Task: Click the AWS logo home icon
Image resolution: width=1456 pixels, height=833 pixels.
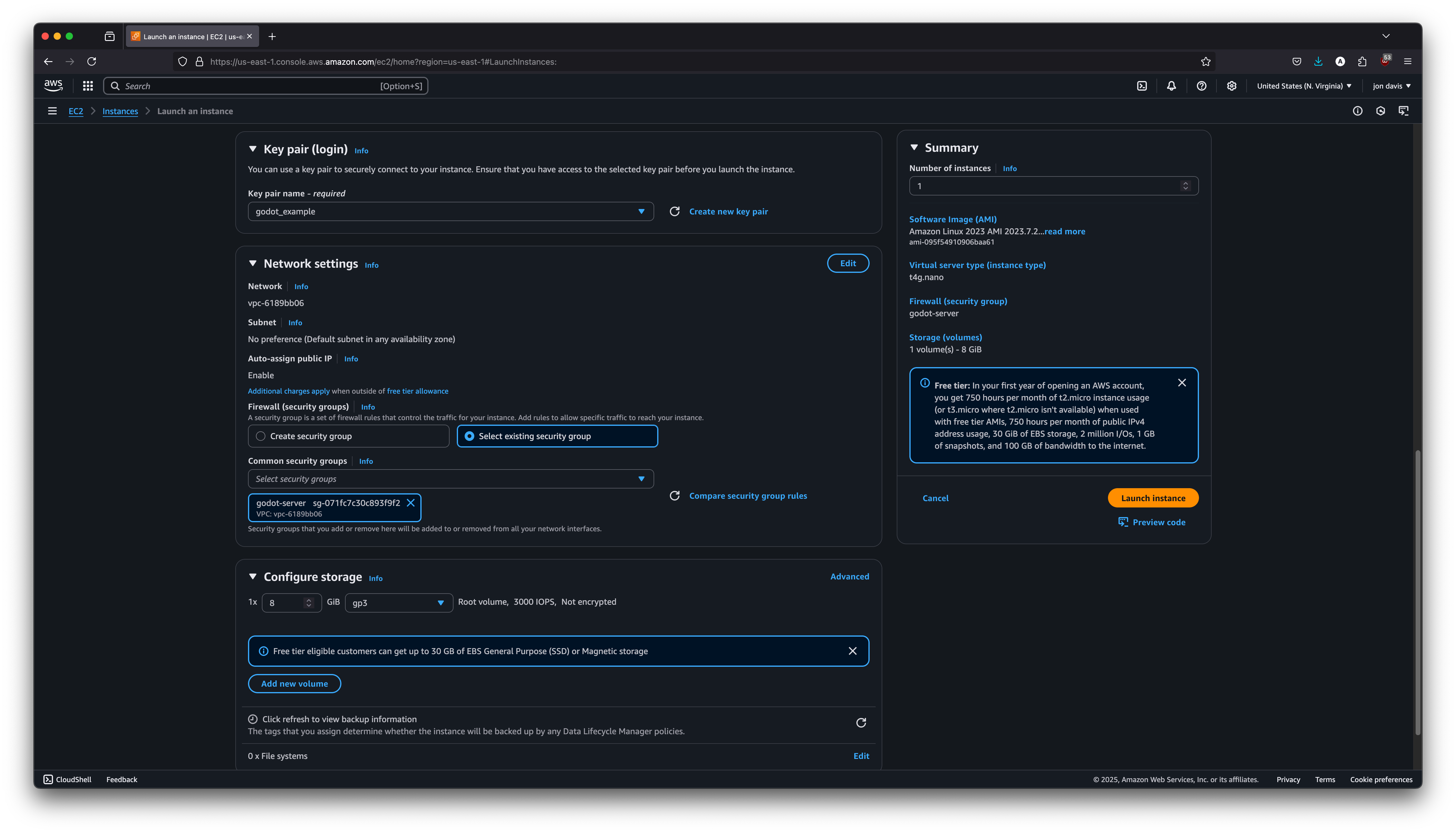Action: (x=53, y=86)
